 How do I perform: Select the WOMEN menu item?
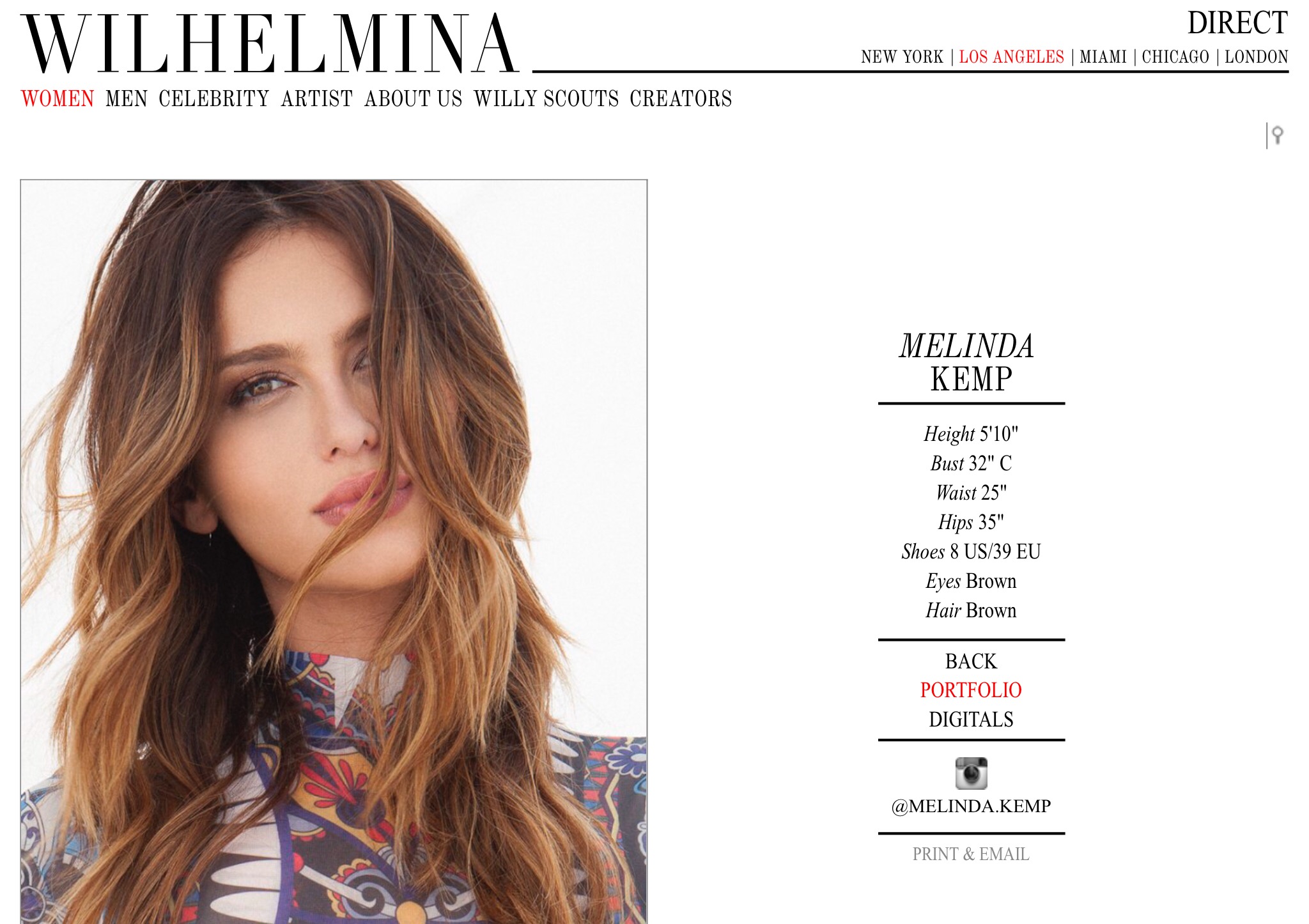pyautogui.click(x=58, y=98)
